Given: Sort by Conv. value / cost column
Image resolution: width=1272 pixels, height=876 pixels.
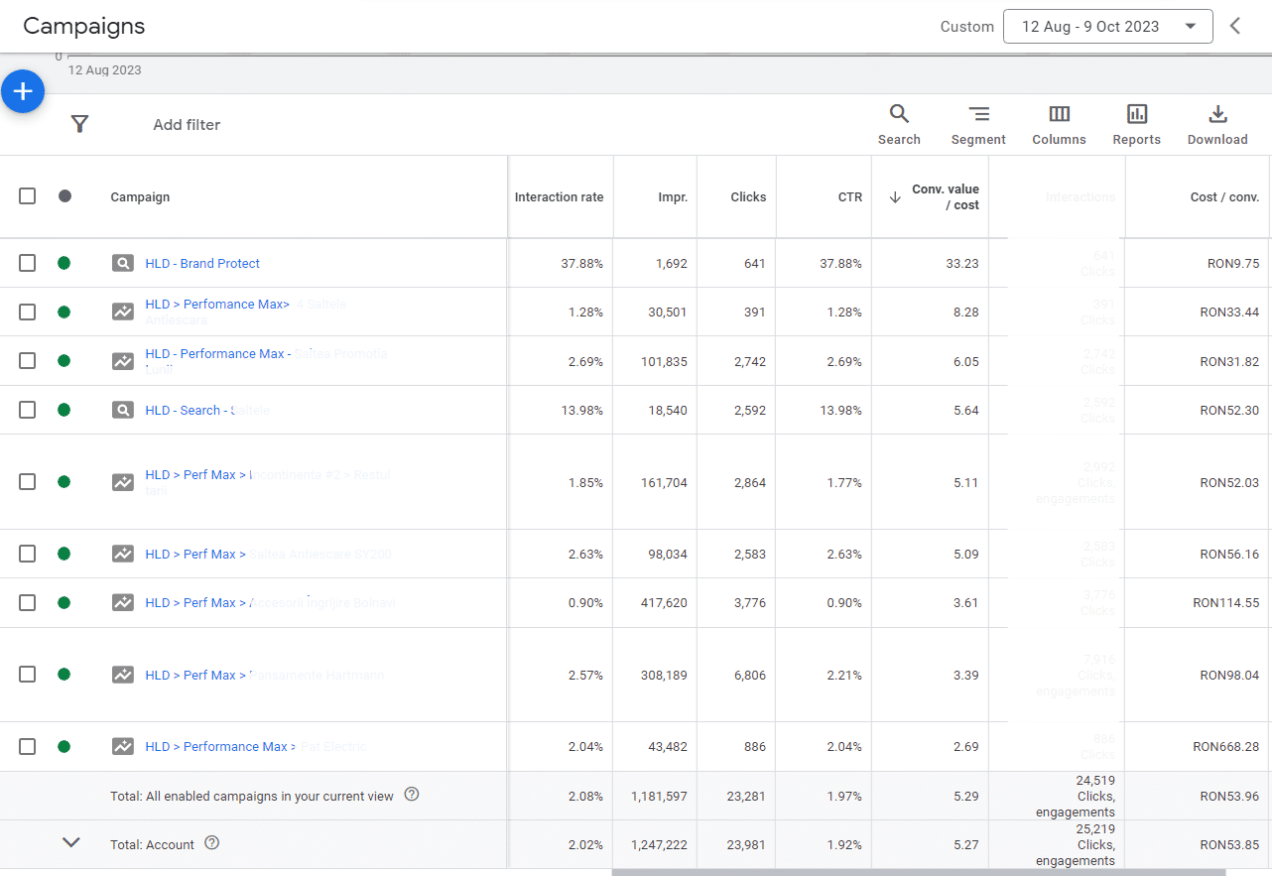Looking at the screenshot, I should 944,197.
